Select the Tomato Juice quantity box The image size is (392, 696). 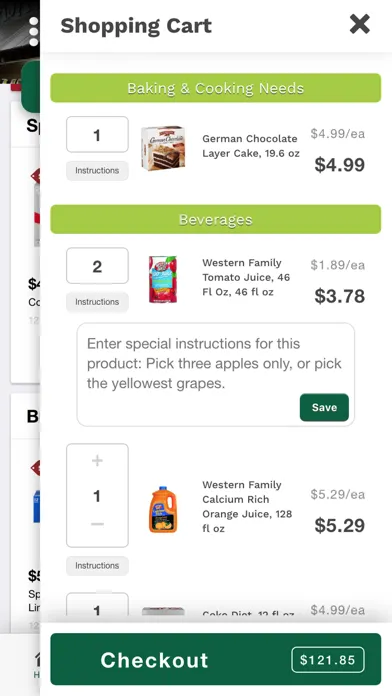pyautogui.click(x=97, y=266)
